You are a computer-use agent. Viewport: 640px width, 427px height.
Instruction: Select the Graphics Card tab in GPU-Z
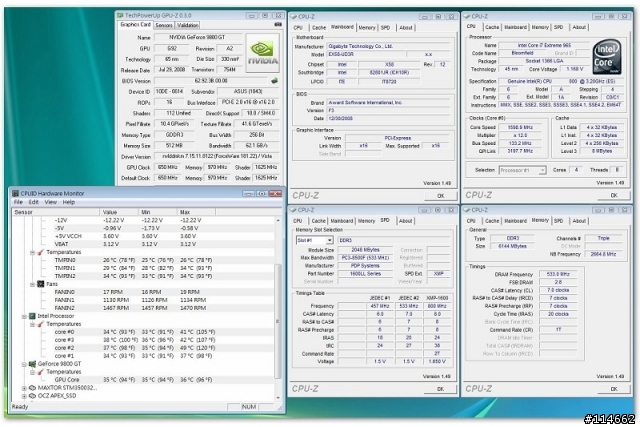click(136, 24)
